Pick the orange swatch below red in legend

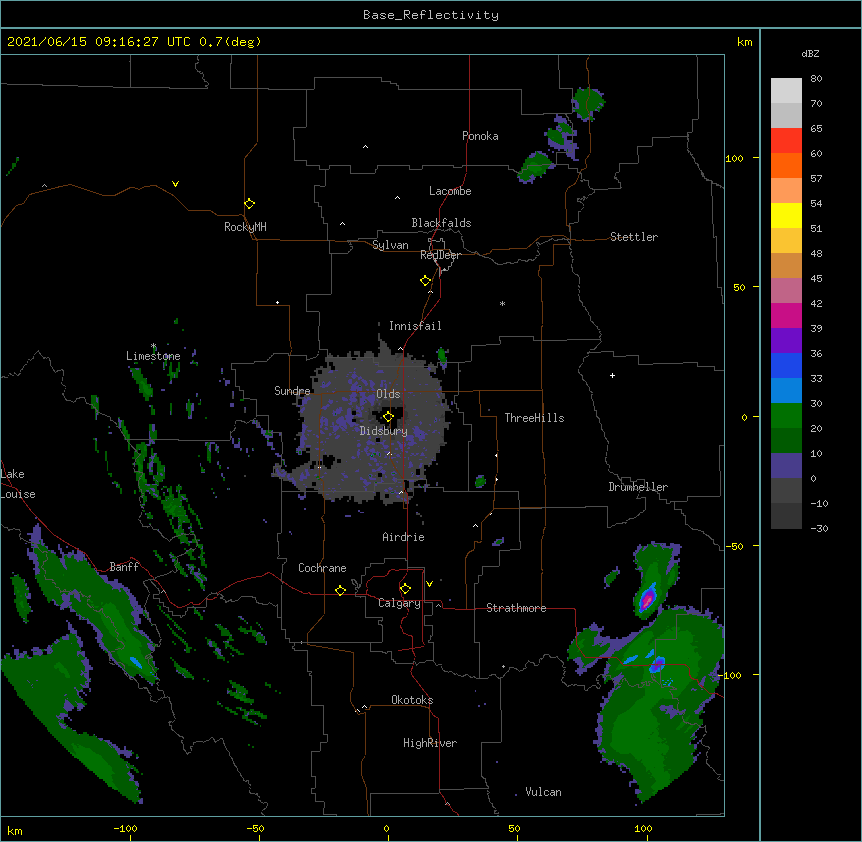tap(786, 165)
